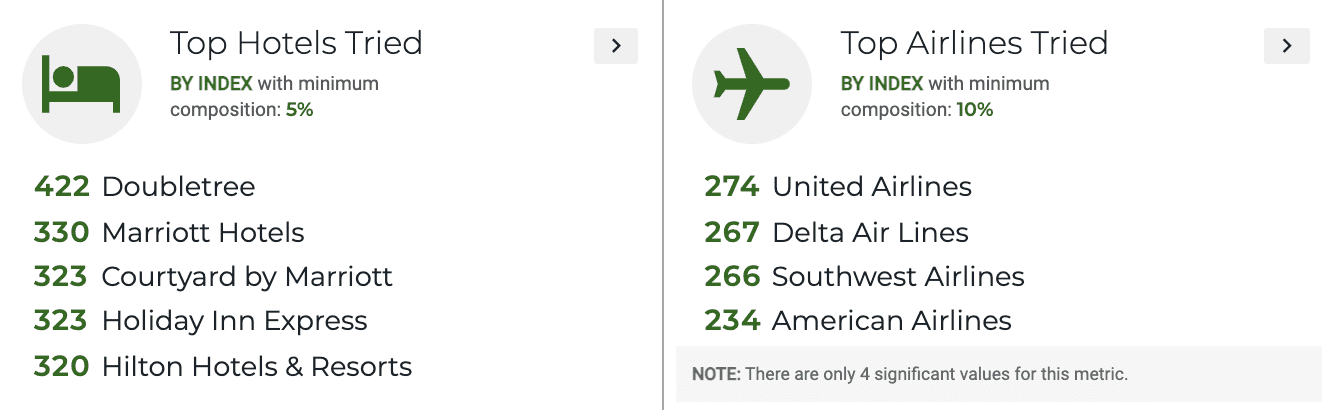
Task: Choose the Holiday Inn Express entry
Action: [x=200, y=322]
